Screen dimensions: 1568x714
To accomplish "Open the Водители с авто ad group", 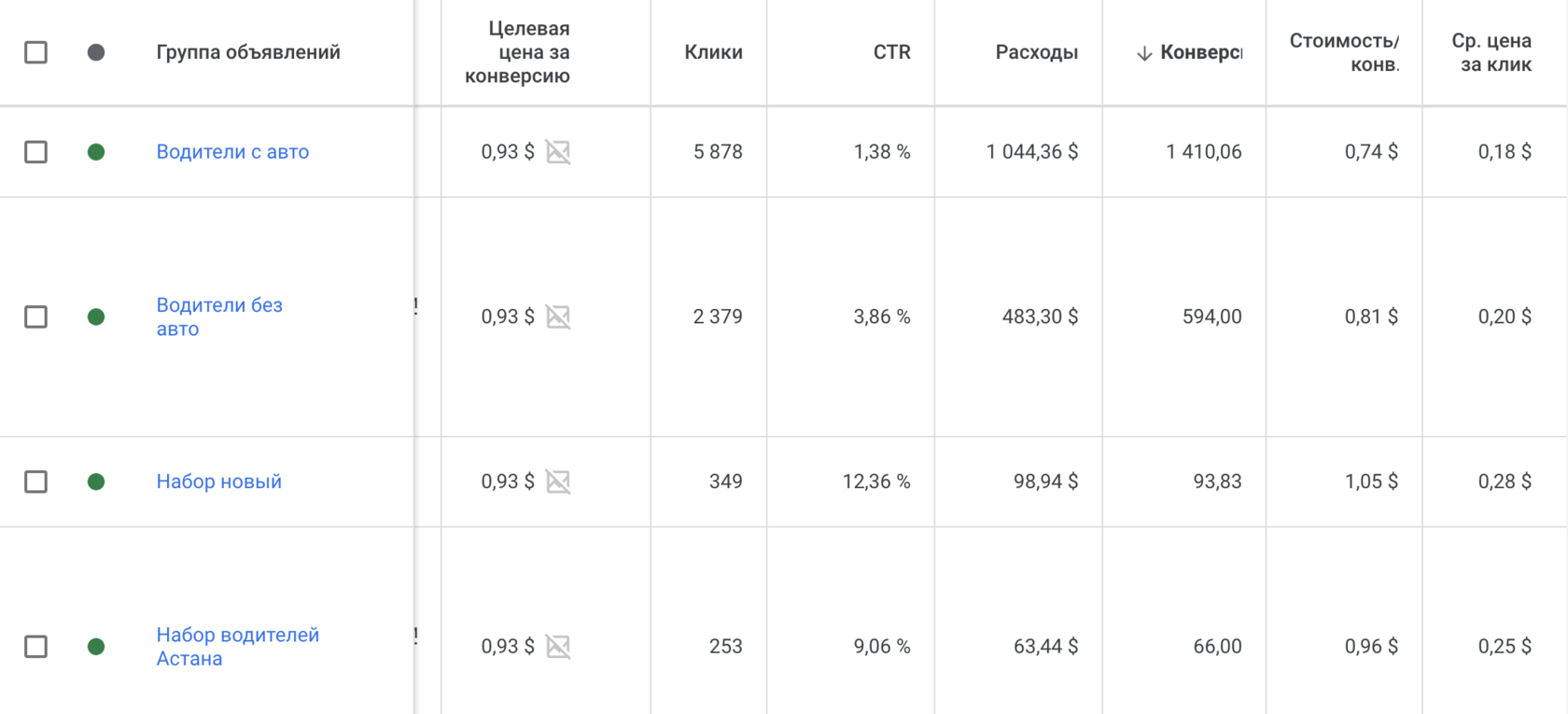I will tap(232, 152).
